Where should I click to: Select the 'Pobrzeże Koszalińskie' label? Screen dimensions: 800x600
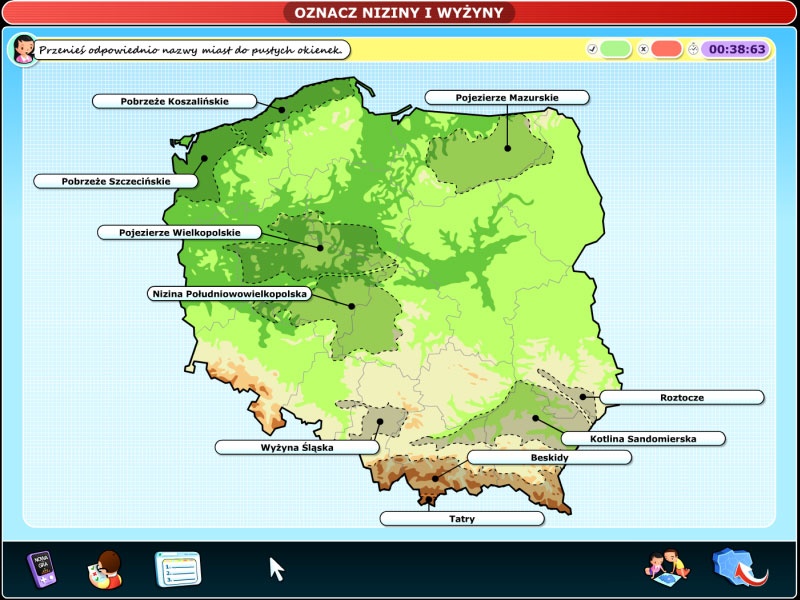175,101
